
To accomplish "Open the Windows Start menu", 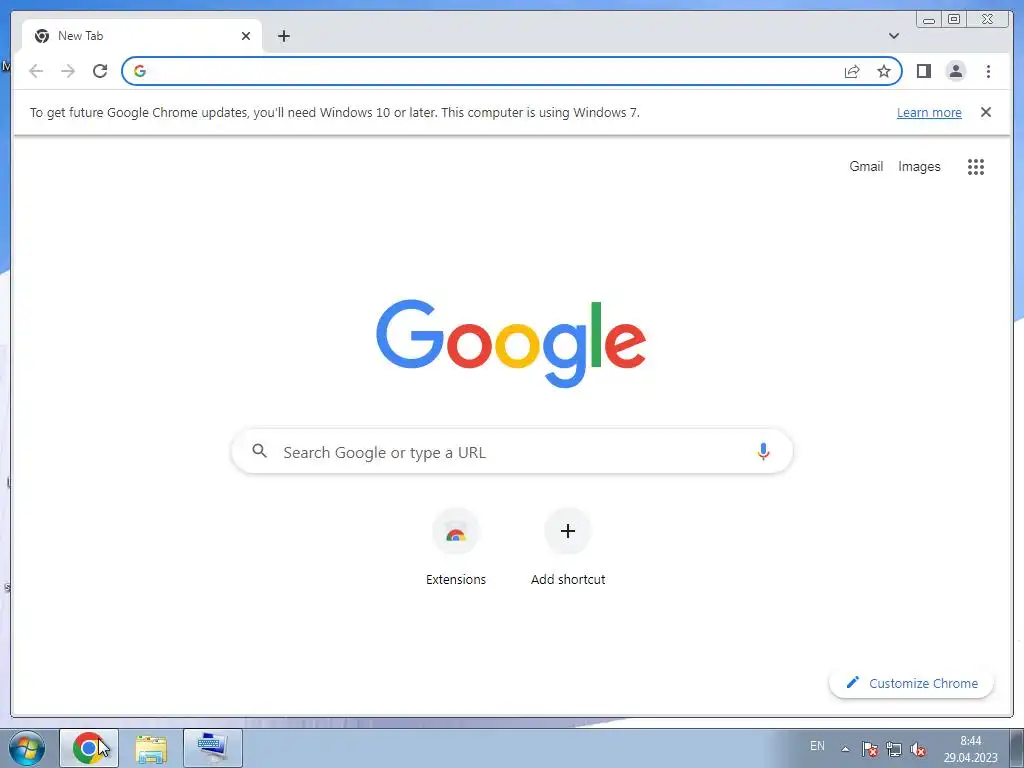I will tap(27, 748).
